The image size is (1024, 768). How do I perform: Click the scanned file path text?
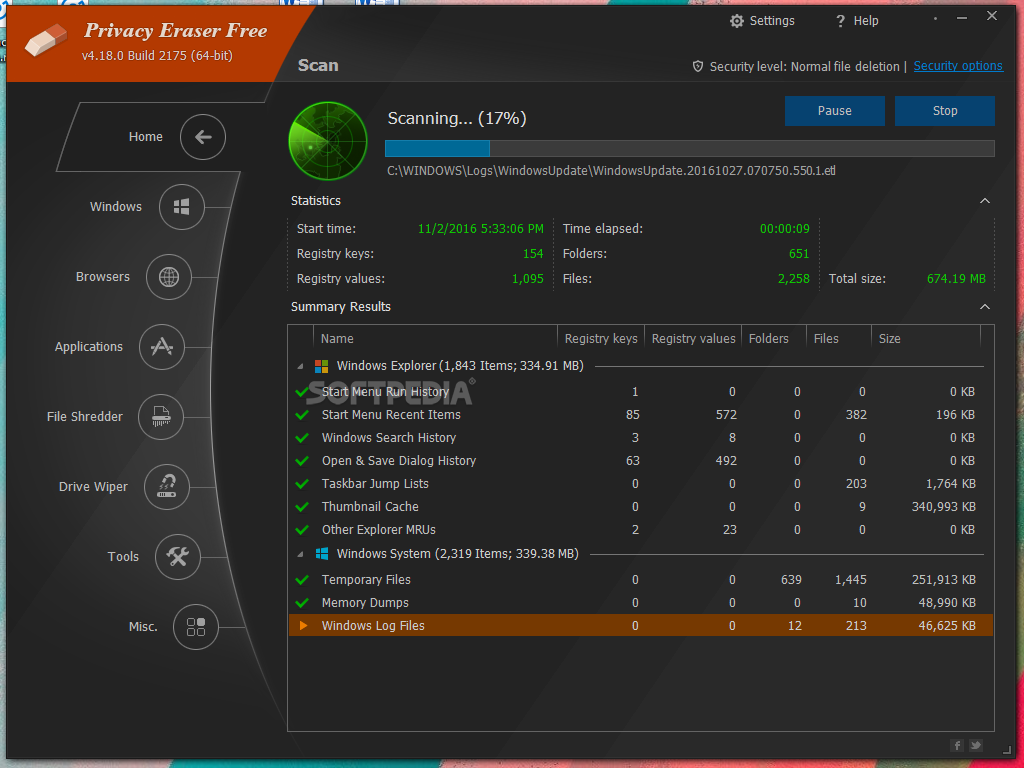(611, 171)
